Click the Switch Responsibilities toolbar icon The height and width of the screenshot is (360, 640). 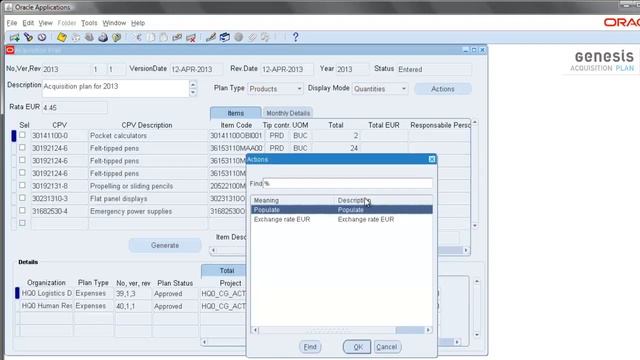pos(89,38)
